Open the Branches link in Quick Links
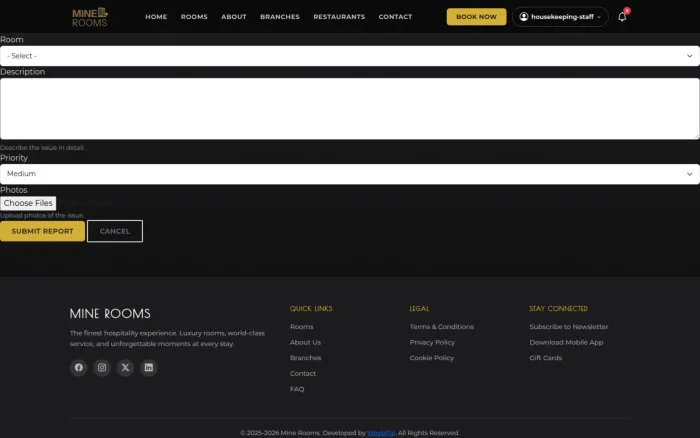 coord(305,358)
